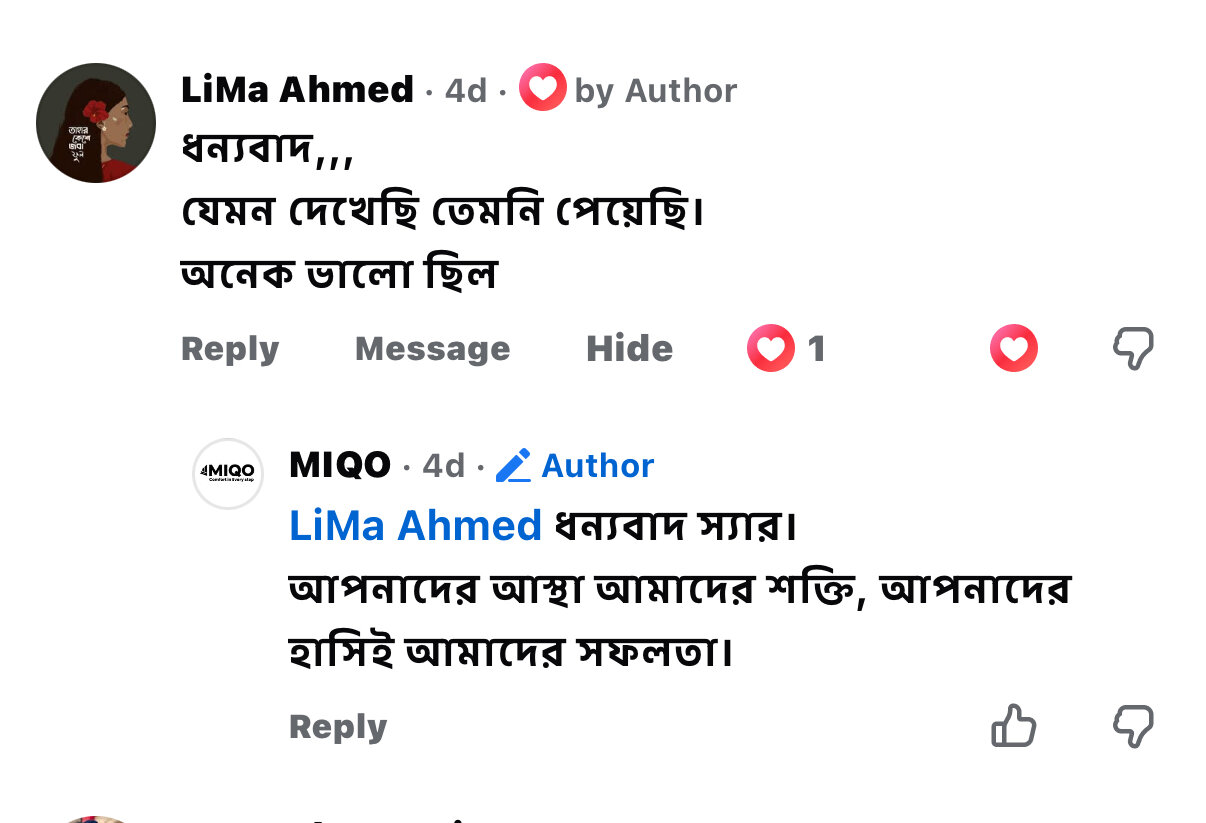The height and width of the screenshot is (823, 1206).
Task: Open the MIQO page name link
Action: click(x=340, y=465)
